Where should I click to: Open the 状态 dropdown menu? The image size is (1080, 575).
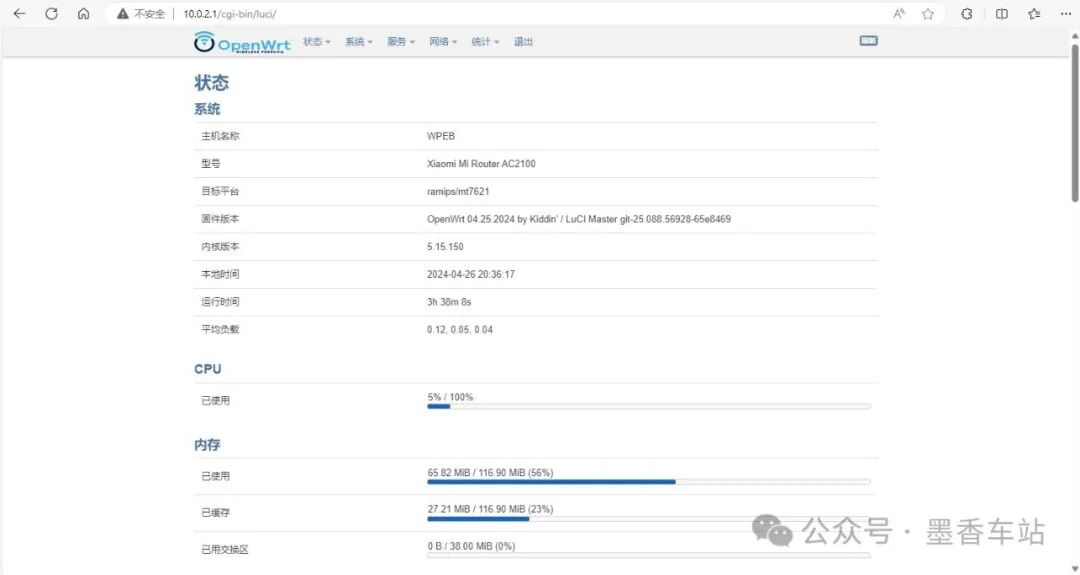click(317, 42)
